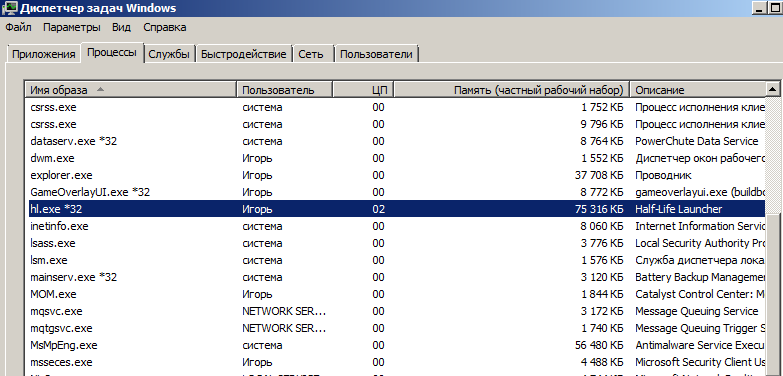Viewport: 783px width, 376px height.
Task: Select the hl.exe *32 process
Action: point(396,209)
